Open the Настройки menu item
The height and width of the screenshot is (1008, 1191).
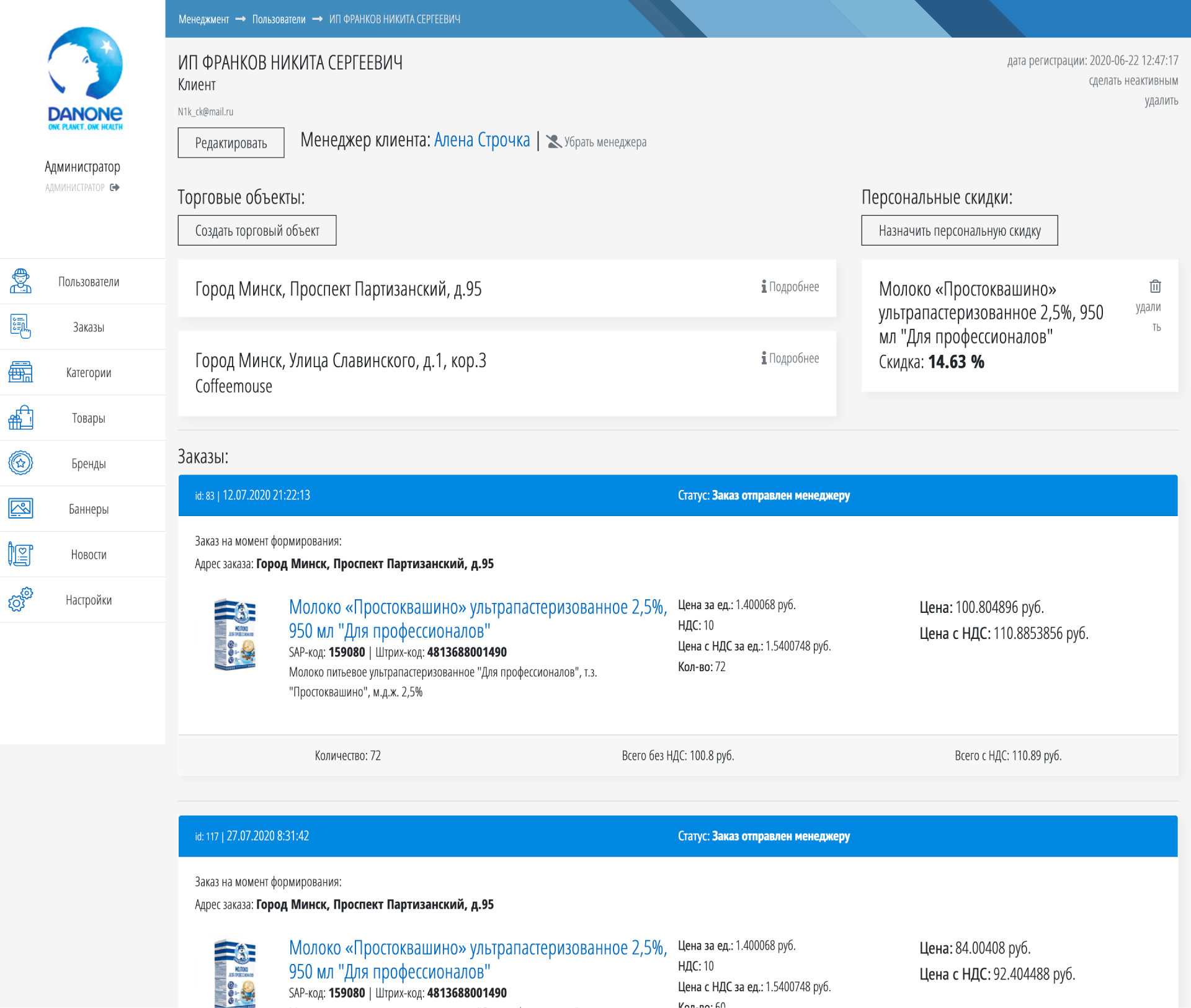(x=83, y=600)
